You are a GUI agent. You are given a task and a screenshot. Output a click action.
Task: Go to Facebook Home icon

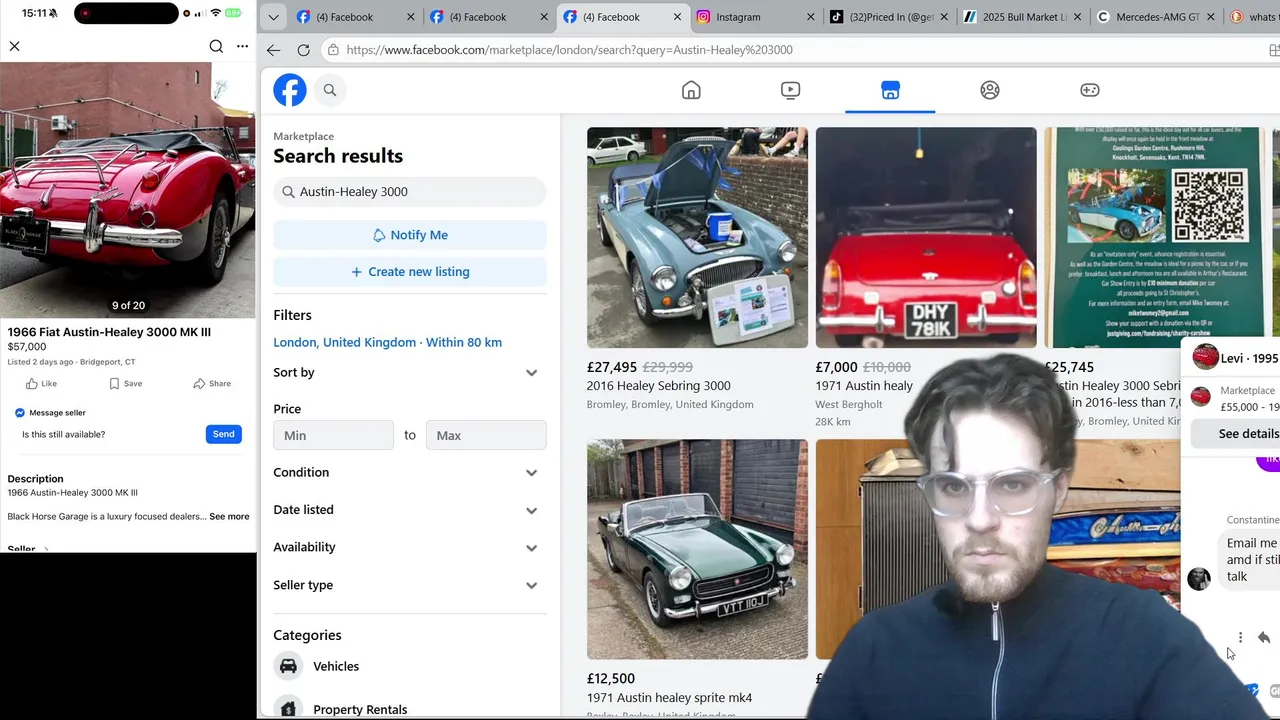pyautogui.click(x=691, y=90)
